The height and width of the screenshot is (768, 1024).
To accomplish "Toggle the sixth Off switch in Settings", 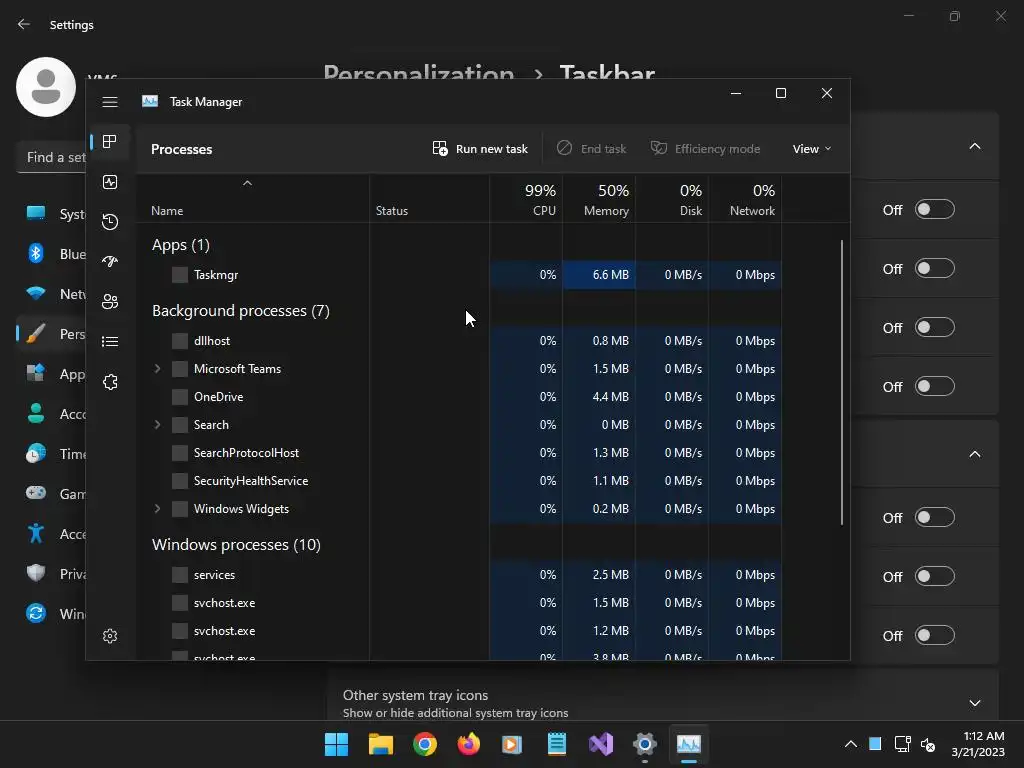I will (935, 577).
